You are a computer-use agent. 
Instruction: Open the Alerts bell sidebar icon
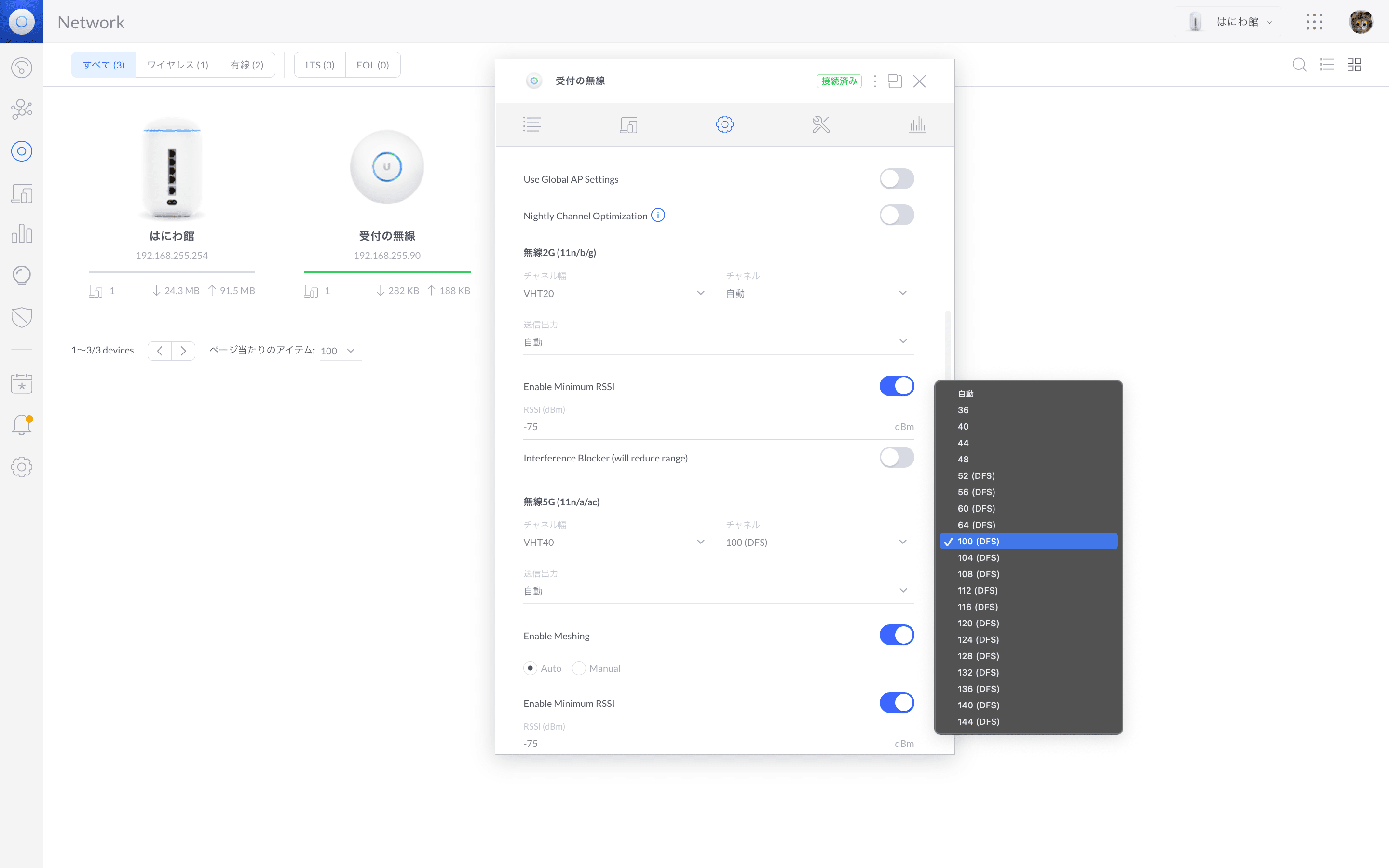point(21,425)
